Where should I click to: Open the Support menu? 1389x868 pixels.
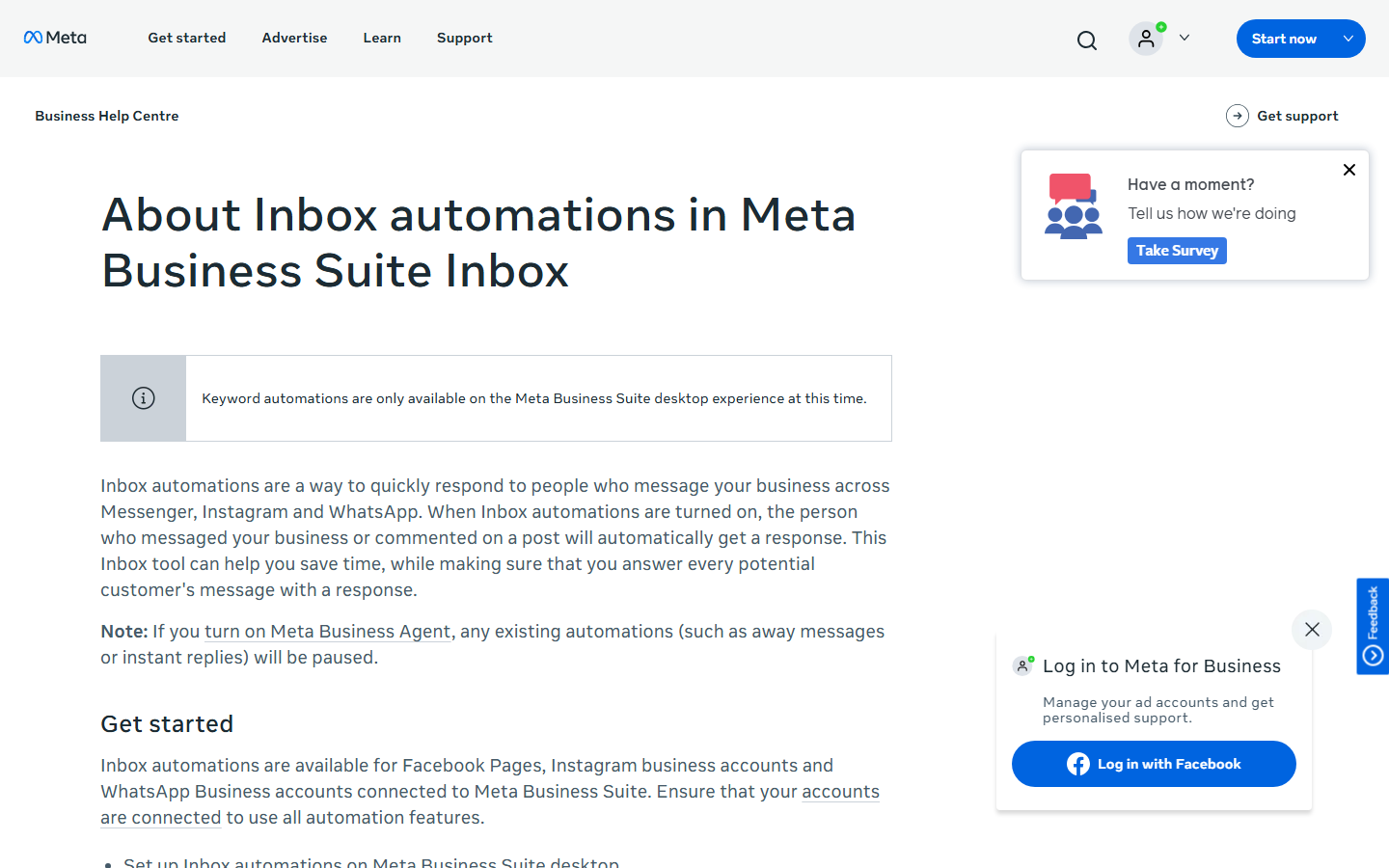click(x=464, y=38)
